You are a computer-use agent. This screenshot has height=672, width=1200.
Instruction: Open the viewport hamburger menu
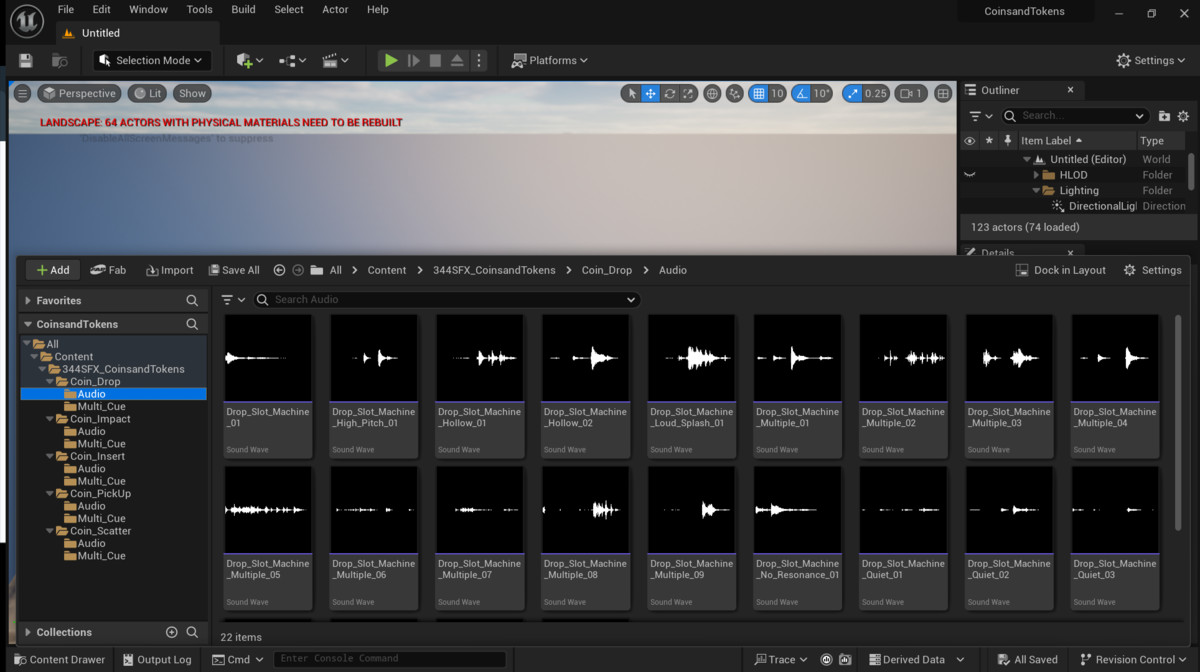(x=23, y=93)
